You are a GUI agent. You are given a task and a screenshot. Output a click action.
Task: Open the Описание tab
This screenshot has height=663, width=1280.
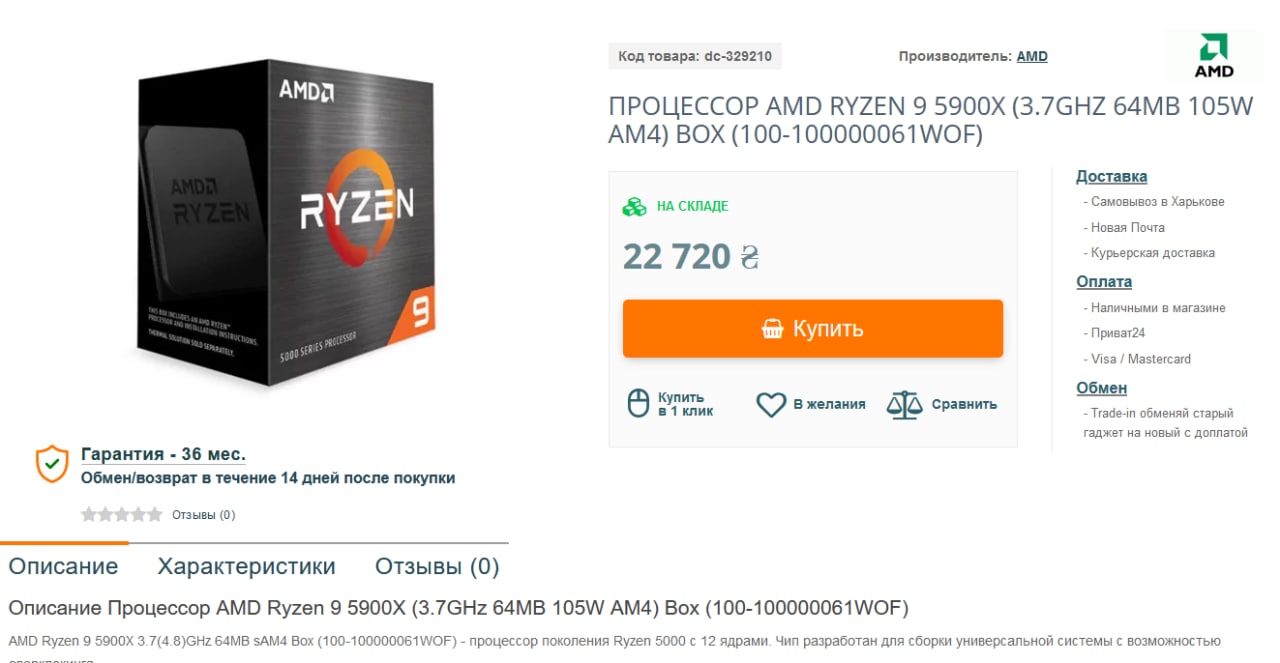[x=63, y=567]
